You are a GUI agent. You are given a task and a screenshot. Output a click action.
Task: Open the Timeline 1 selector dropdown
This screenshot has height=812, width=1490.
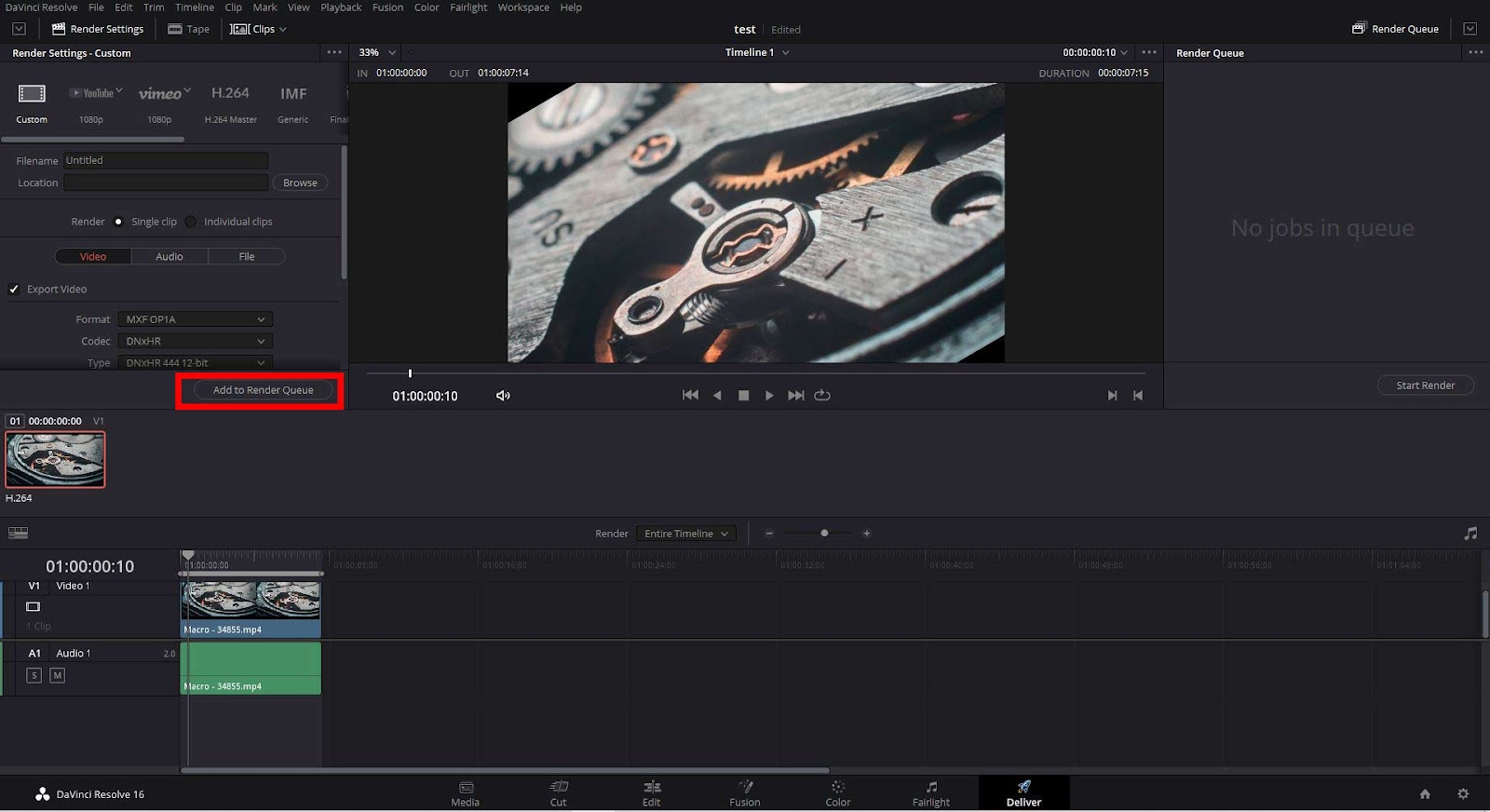pos(757,52)
